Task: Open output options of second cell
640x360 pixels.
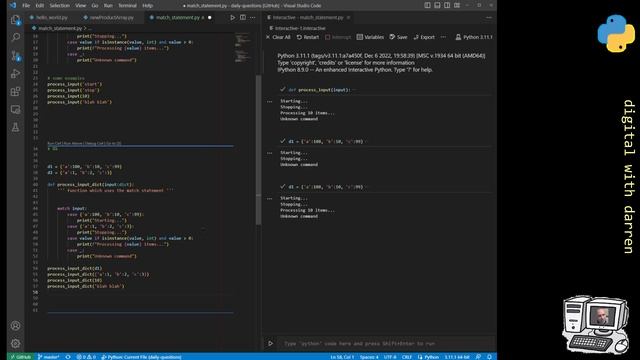Action: (269, 153)
